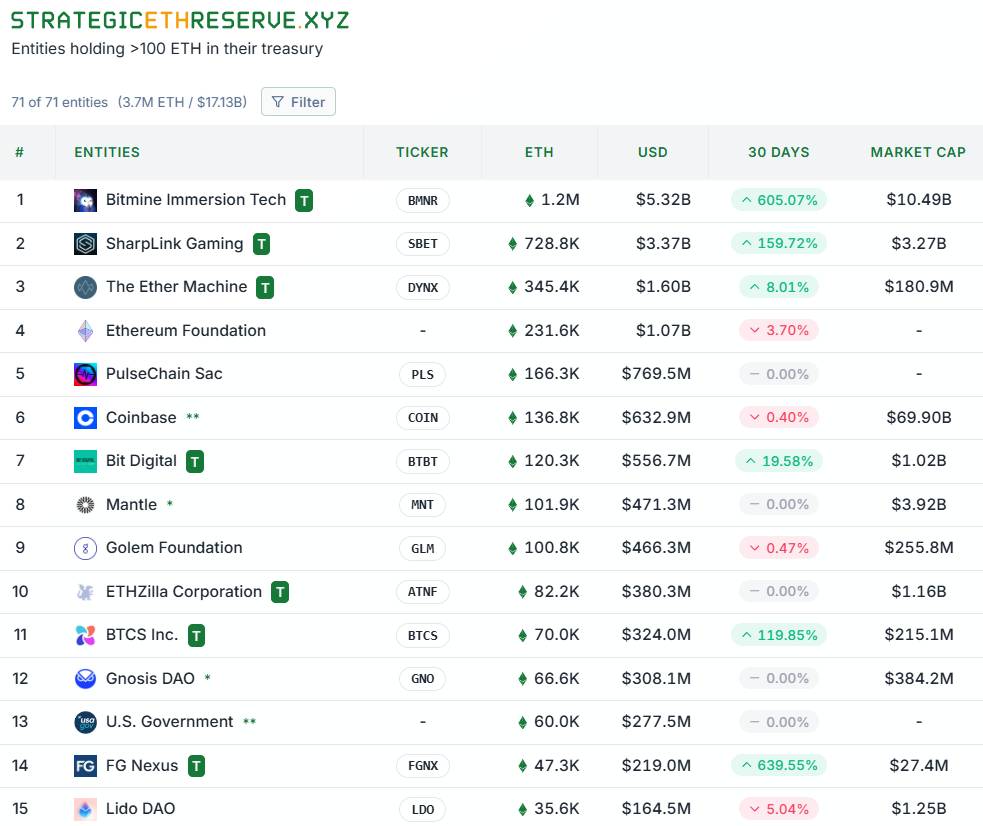Click the BMNR ticker pill
This screenshot has height=826, width=983.
[423, 201]
